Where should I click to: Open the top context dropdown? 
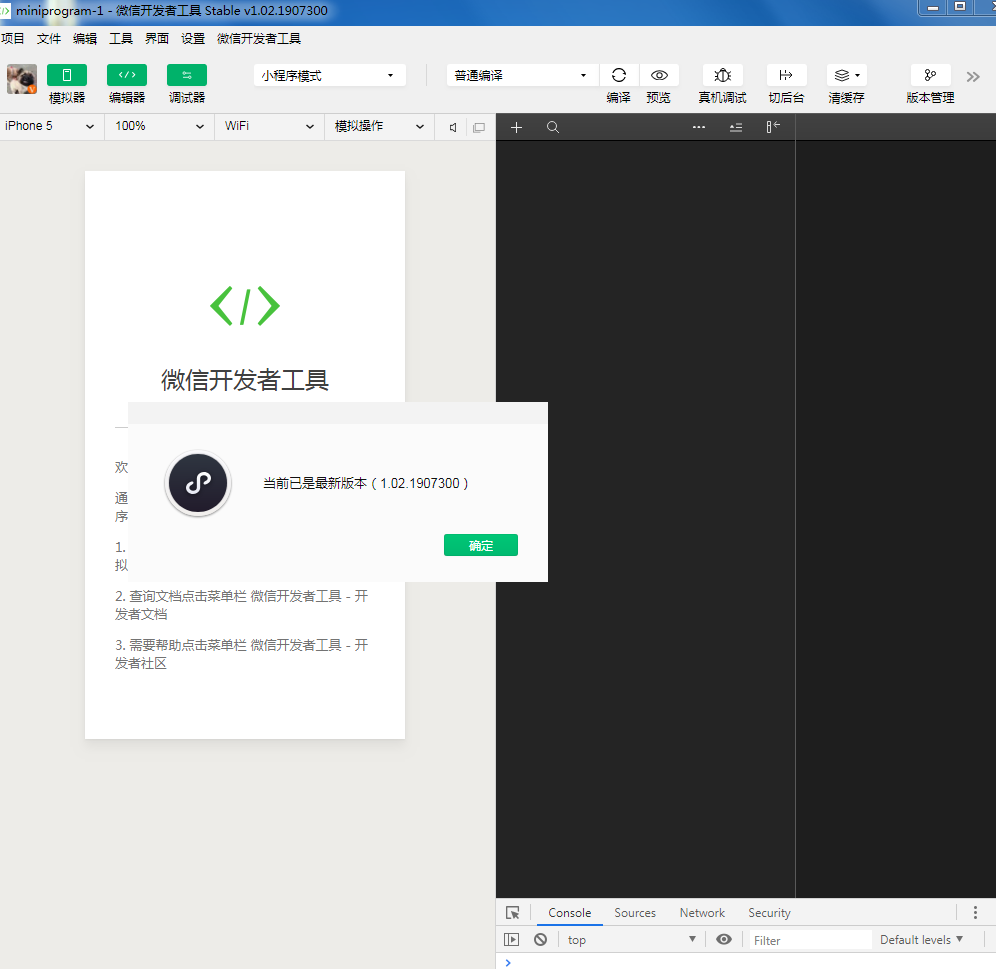[631, 940]
